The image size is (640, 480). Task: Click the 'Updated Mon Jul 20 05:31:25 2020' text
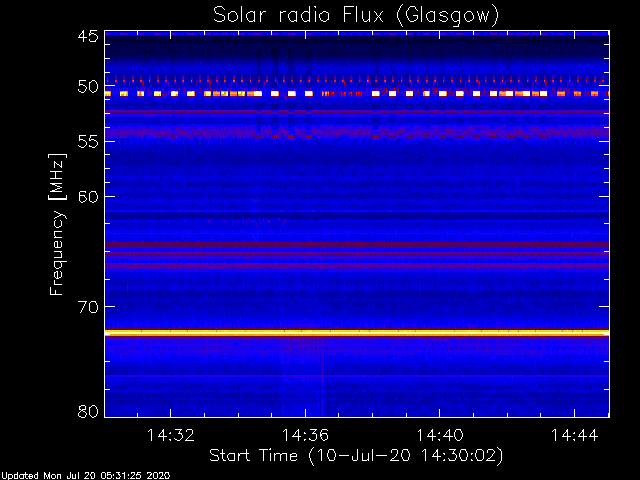point(85,476)
